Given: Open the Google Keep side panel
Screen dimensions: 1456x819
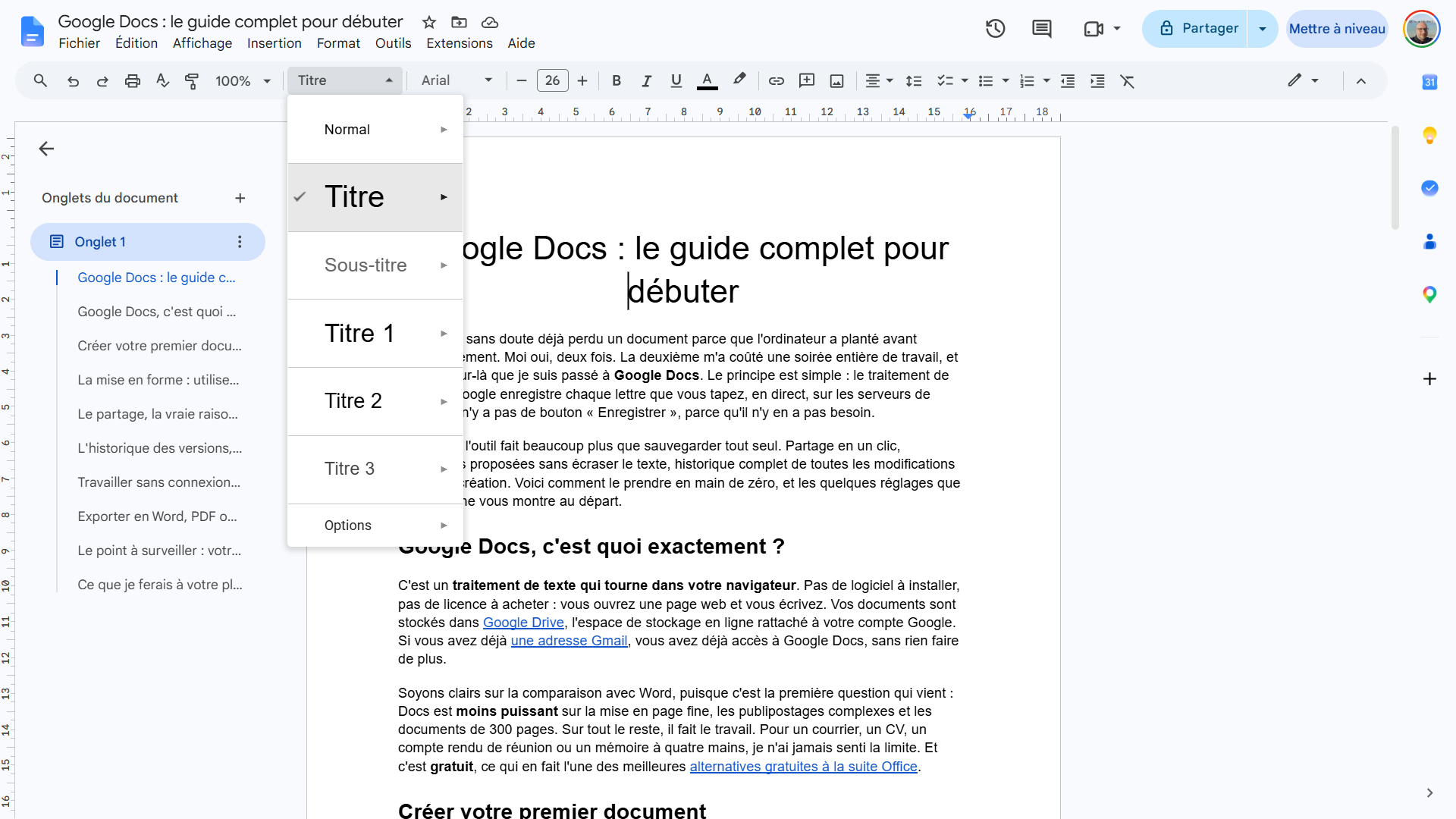Looking at the screenshot, I should tap(1429, 135).
